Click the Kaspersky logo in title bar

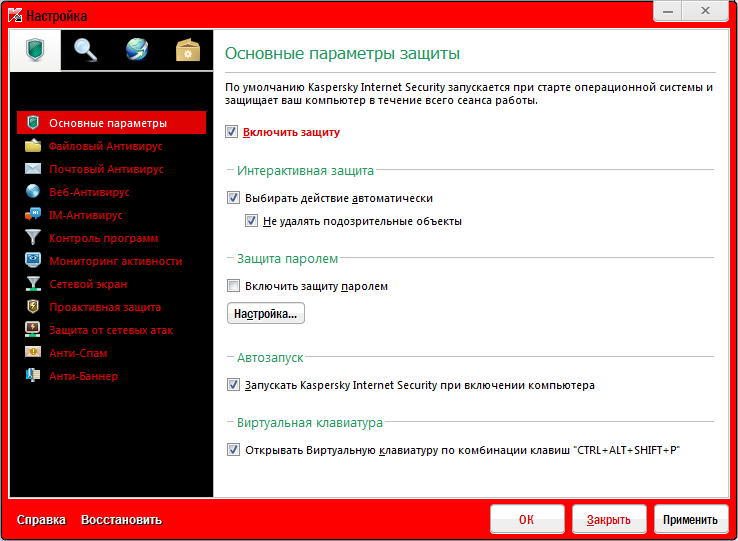tap(15, 16)
